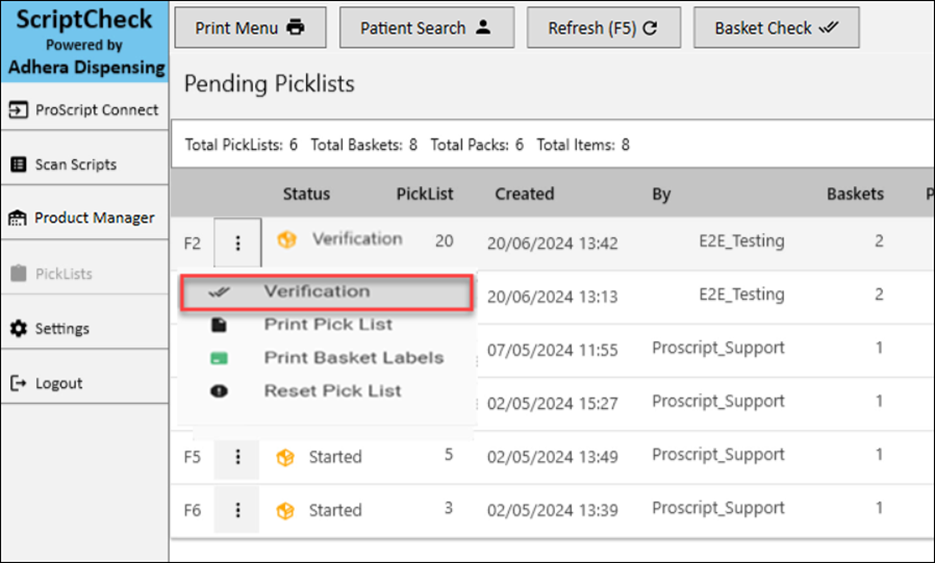Image resolution: width=935 pixels, height=563 pixels.
Task: Click the double-check icon in Basket Check
Action: 829,27
